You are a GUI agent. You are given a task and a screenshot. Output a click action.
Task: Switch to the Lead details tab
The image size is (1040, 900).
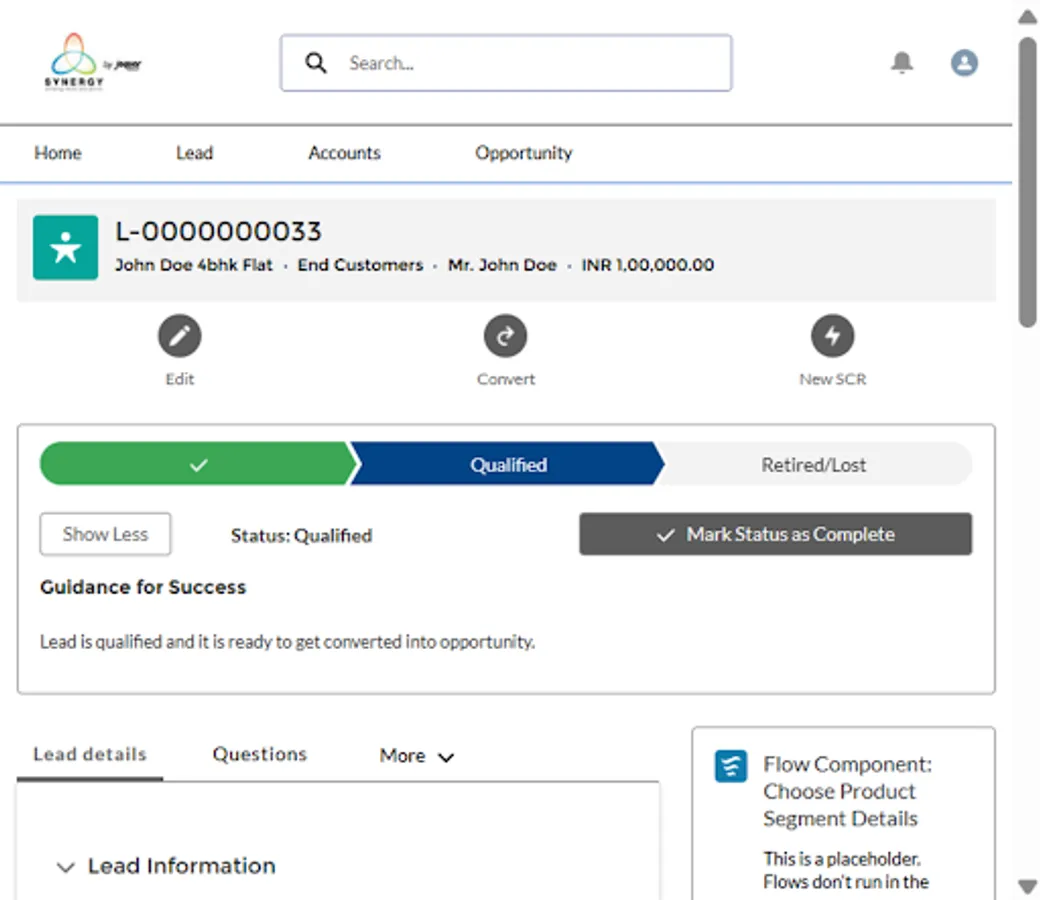click(x=89, y=754)
